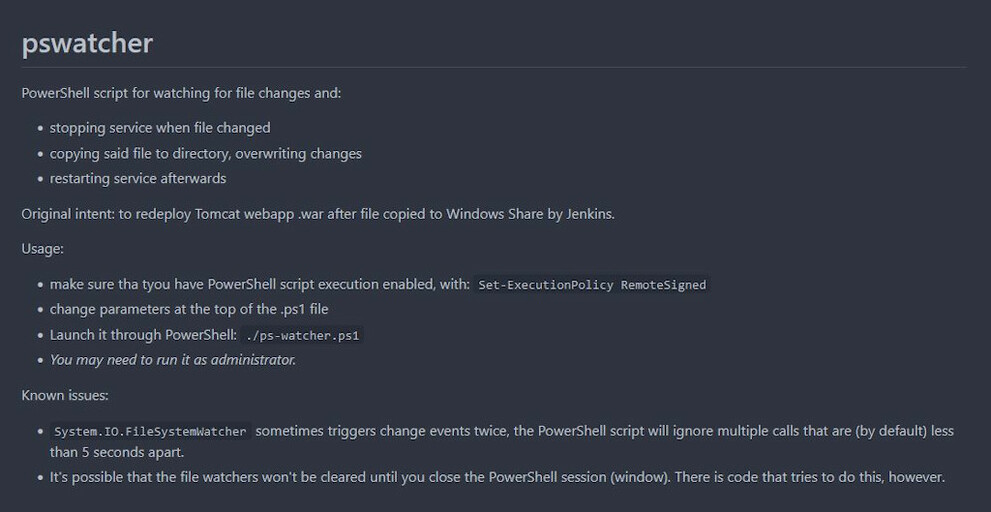991x512 pixels.
Task: Click the 'Original intent' paragraph about Tomcat
Action: tap(318, 214)
